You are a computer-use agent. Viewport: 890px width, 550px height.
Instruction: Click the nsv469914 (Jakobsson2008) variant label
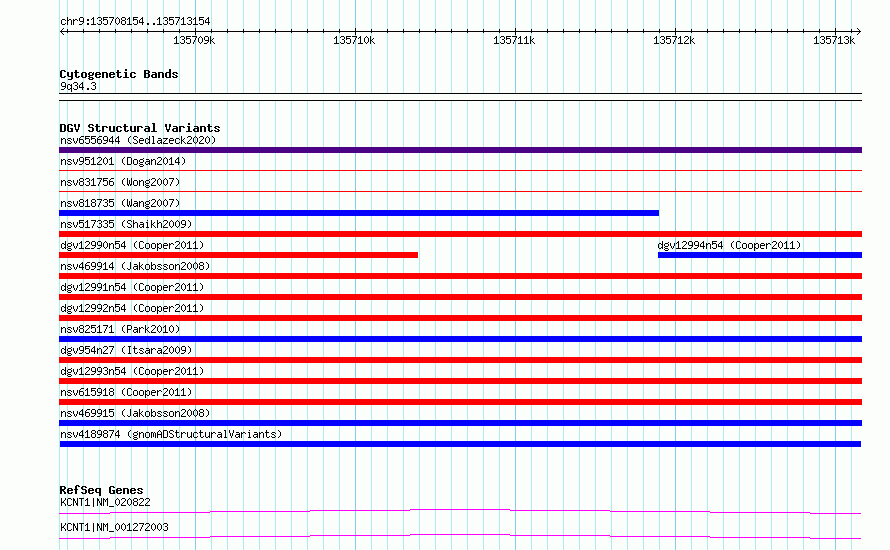tap(135, 266)
